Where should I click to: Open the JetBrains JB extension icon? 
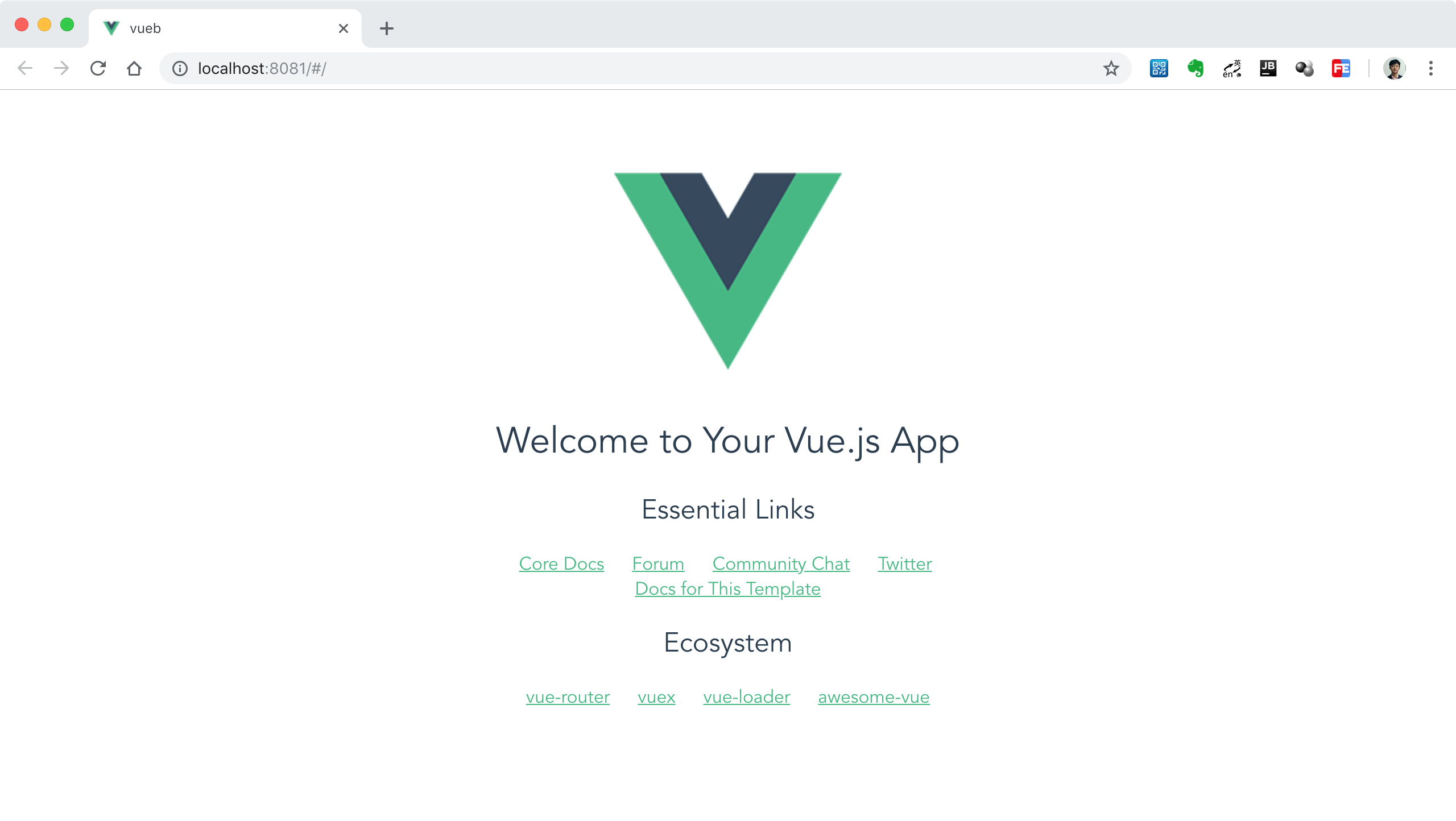pyautogui.click(x=1268, y=68)
